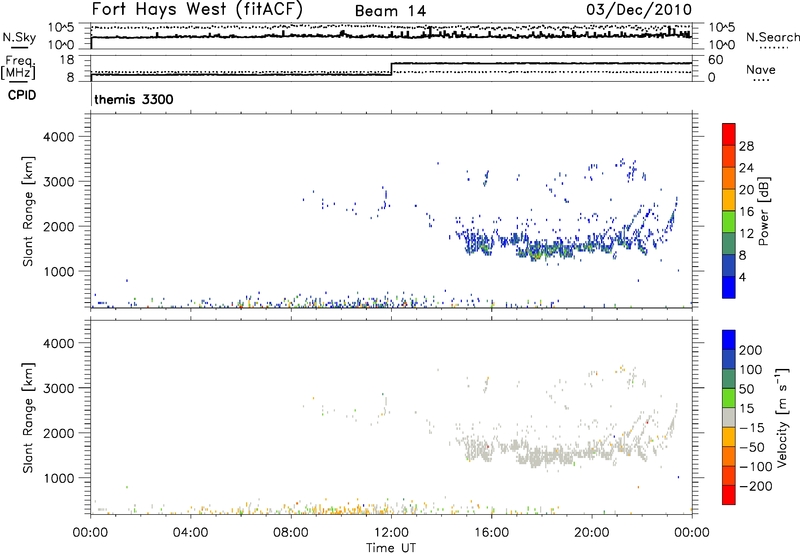Screen dimensions: 800x554
Task: Click the '-15' tick on the velocity colorbar
Action: coord(752,427)
